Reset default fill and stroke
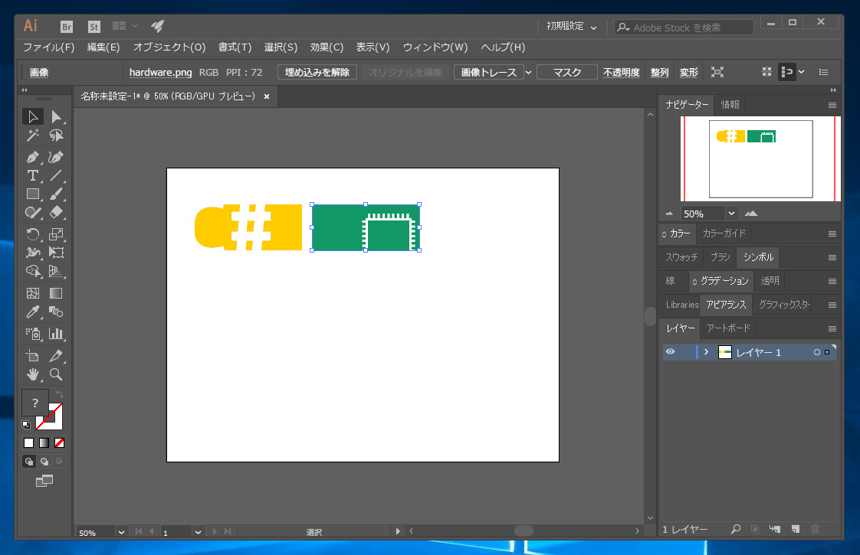 26,424
